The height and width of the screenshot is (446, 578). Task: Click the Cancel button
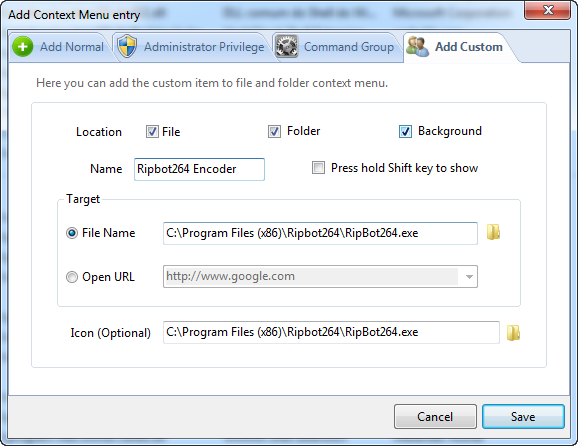[435, 417]
